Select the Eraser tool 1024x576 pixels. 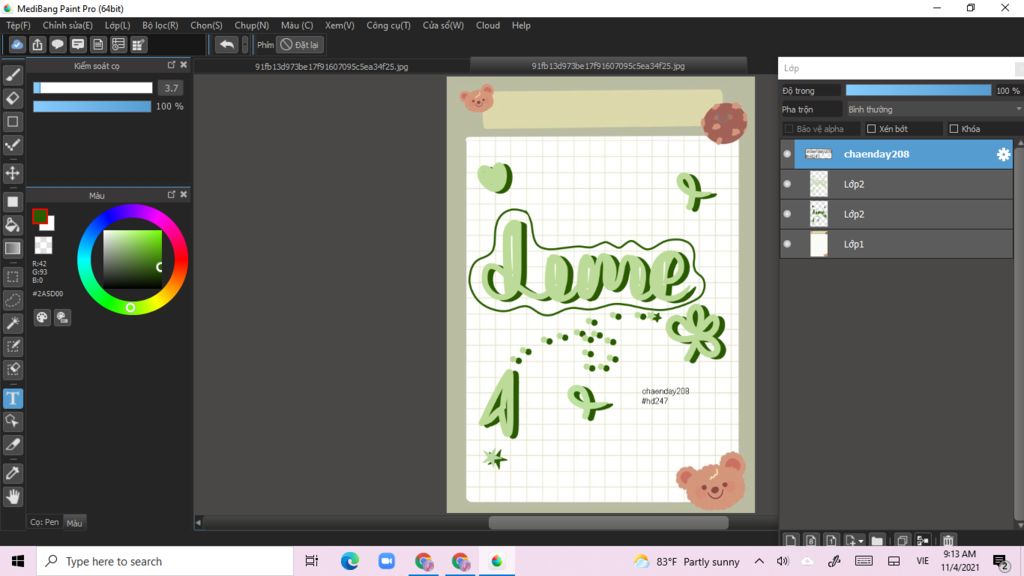(12, 99)
